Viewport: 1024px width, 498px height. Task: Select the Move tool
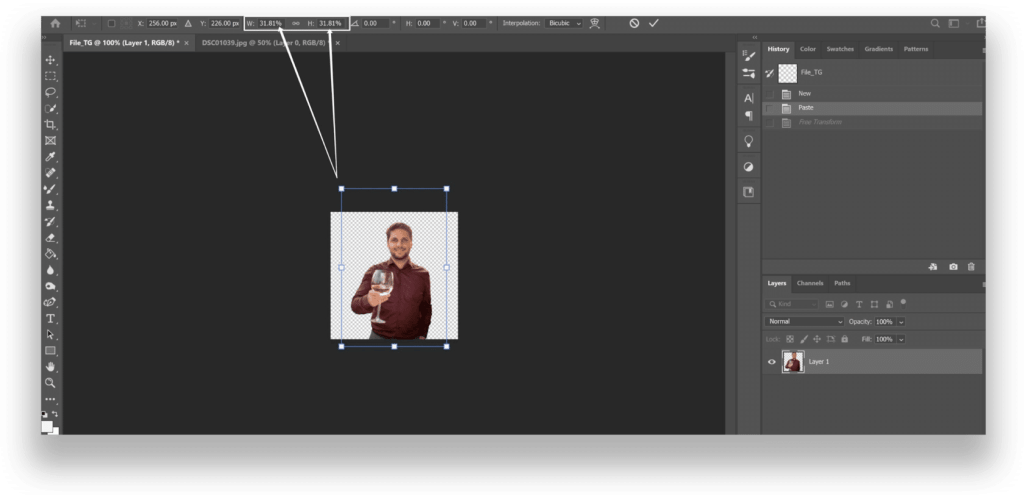[x=50, y=60]
